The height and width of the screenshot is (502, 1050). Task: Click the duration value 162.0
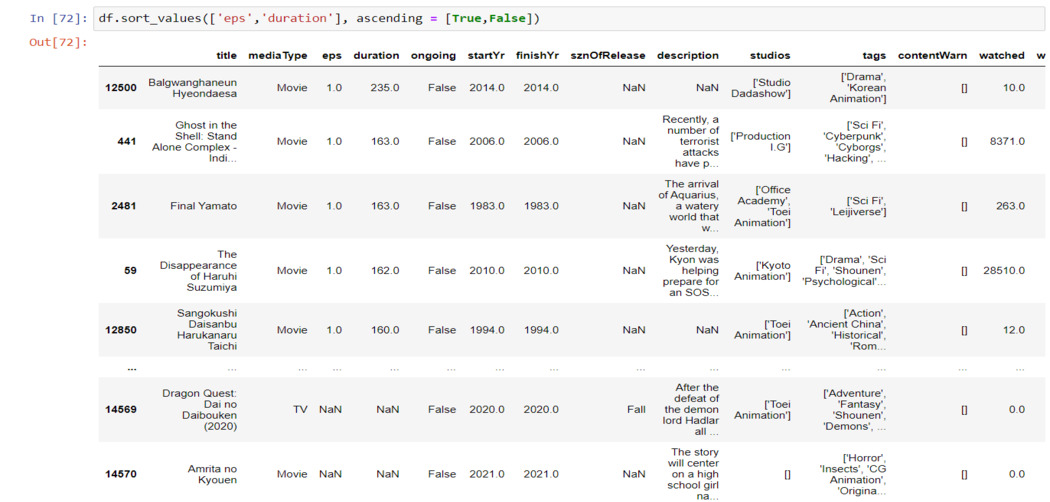[386, 270]
